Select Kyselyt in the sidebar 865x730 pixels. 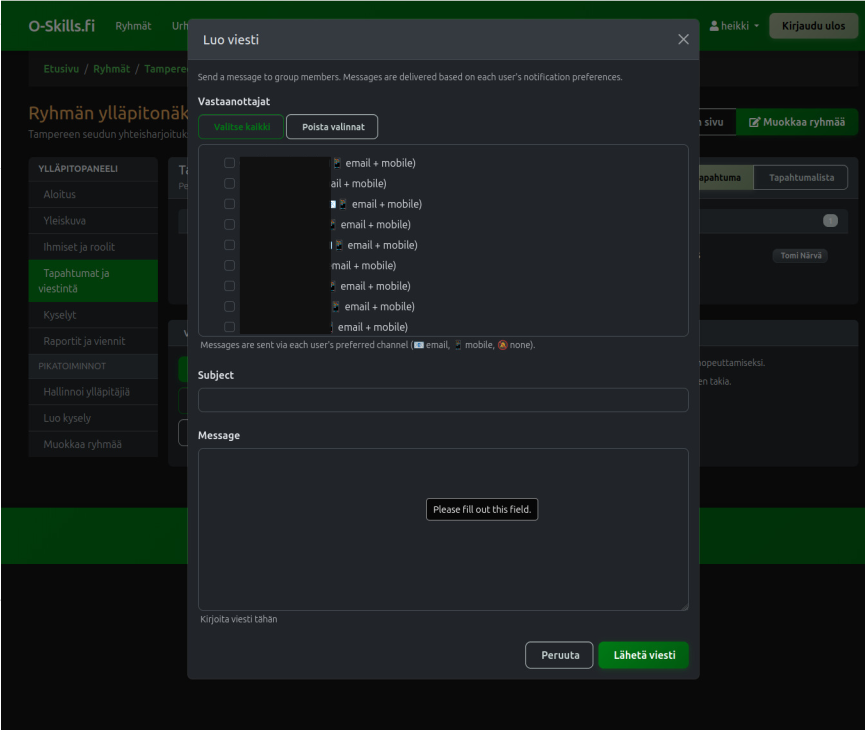click(x=60, y=315)
